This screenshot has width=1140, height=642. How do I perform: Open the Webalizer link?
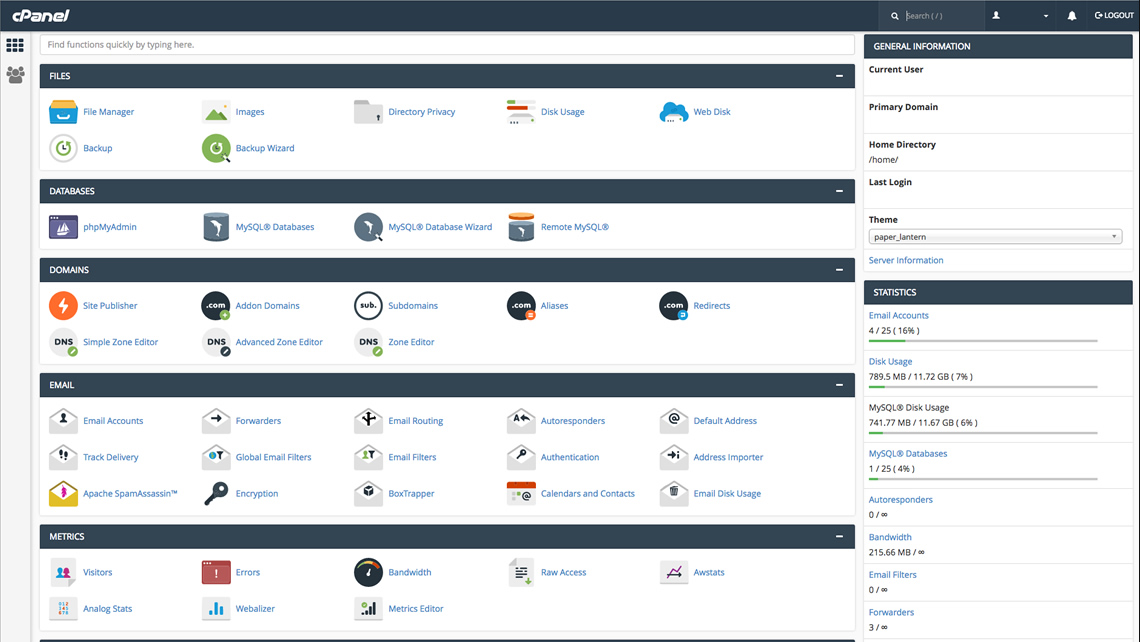(255, 609)
